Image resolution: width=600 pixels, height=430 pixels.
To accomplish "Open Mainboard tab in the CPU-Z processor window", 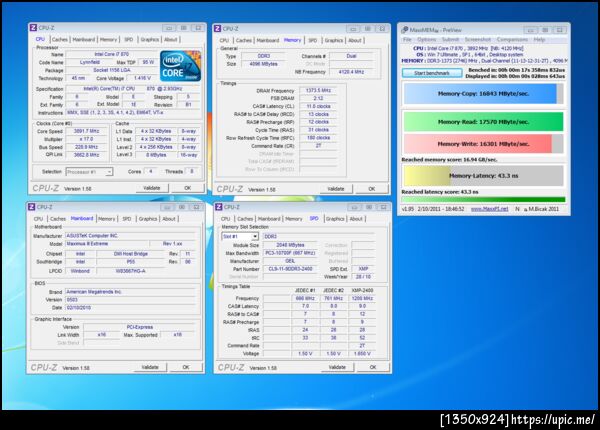I will (83, 39).
